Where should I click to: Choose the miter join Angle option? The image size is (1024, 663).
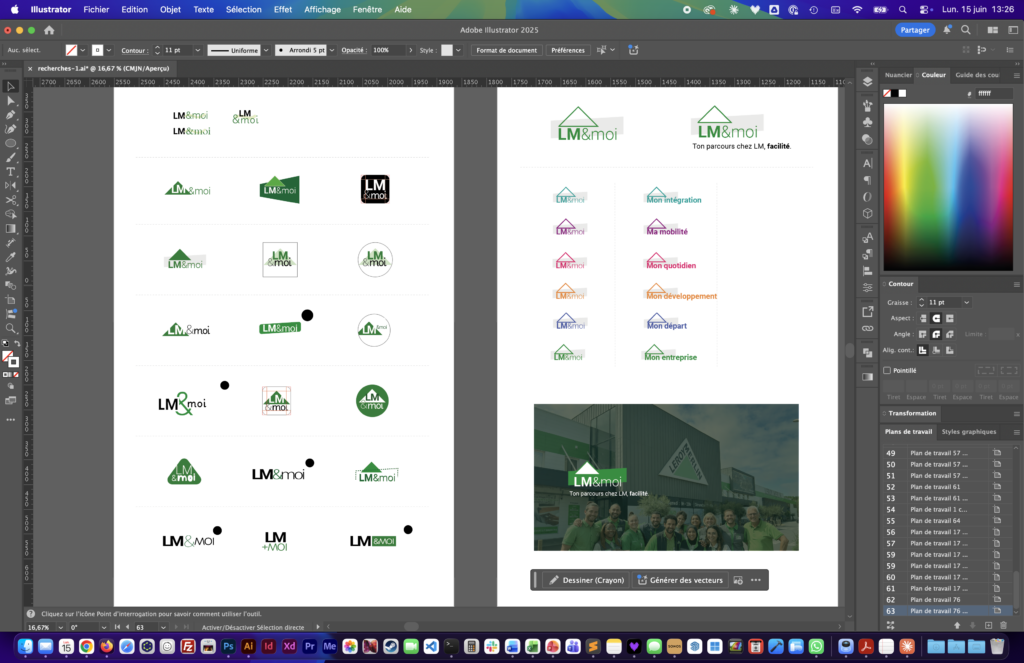[x=923, y=334]
